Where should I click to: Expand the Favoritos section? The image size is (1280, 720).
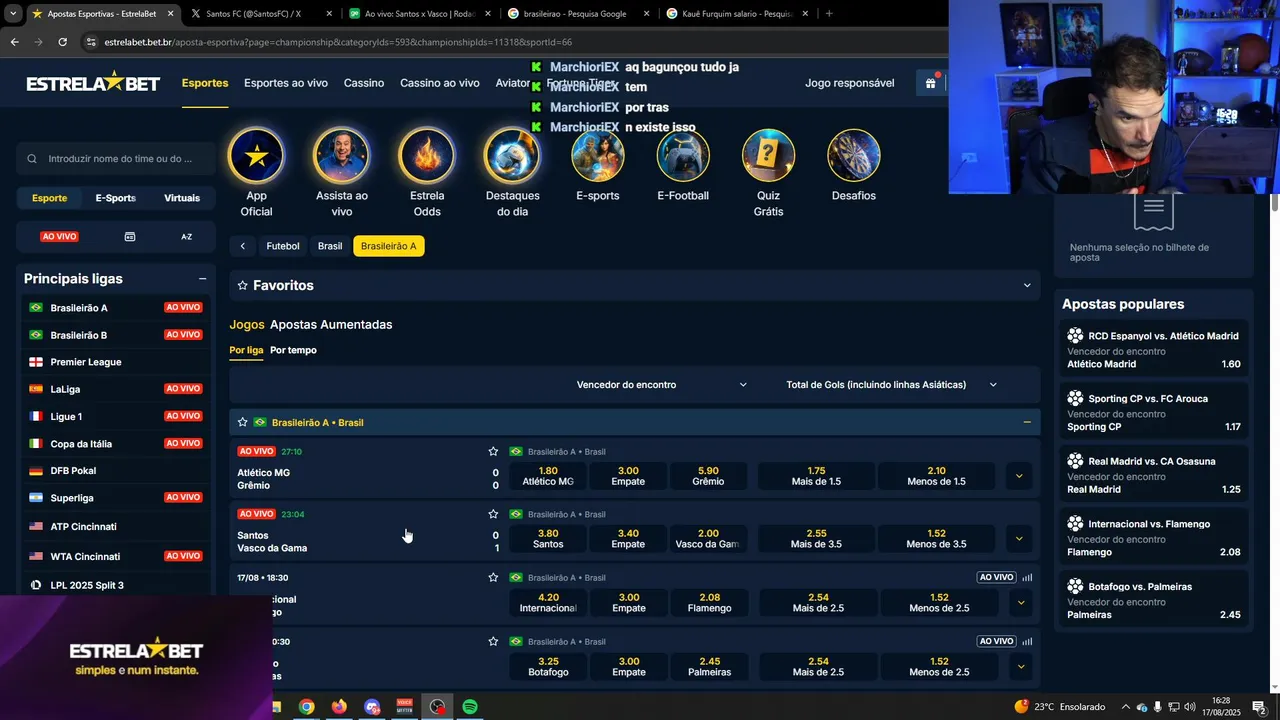(1026, 285)
